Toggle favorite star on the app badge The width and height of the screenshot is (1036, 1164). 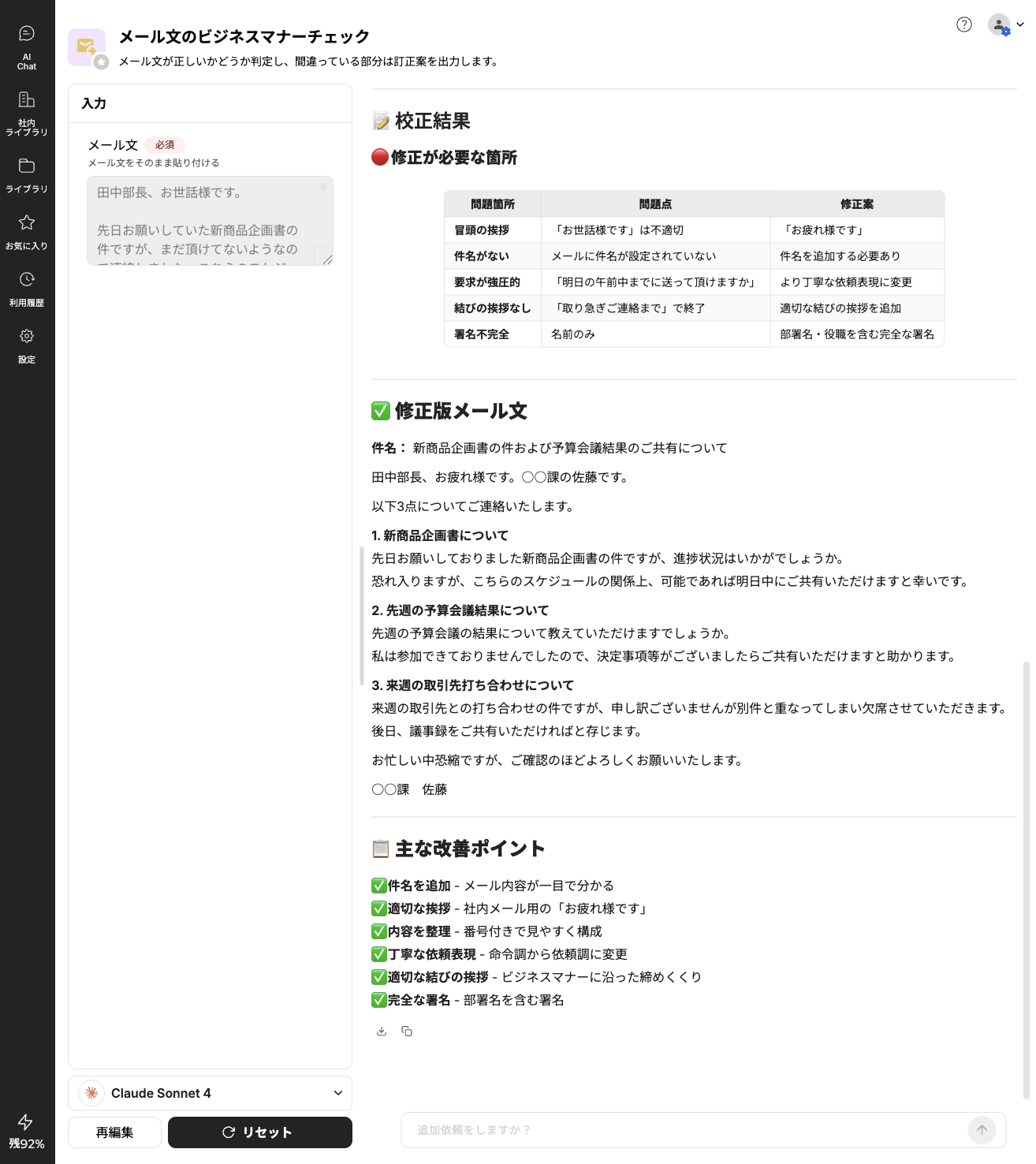(x=101, y=62)
